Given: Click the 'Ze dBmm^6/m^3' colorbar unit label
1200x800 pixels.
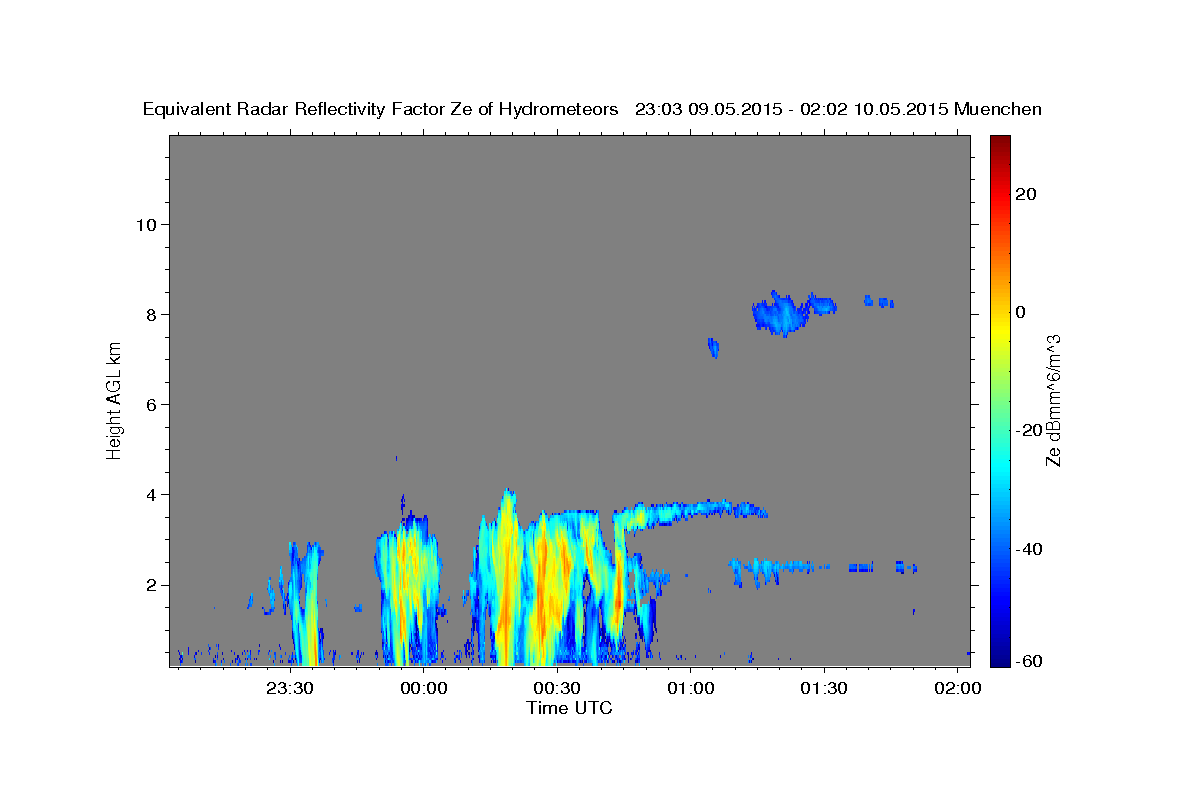Looking at the screenshot, I should point(1053,400).
